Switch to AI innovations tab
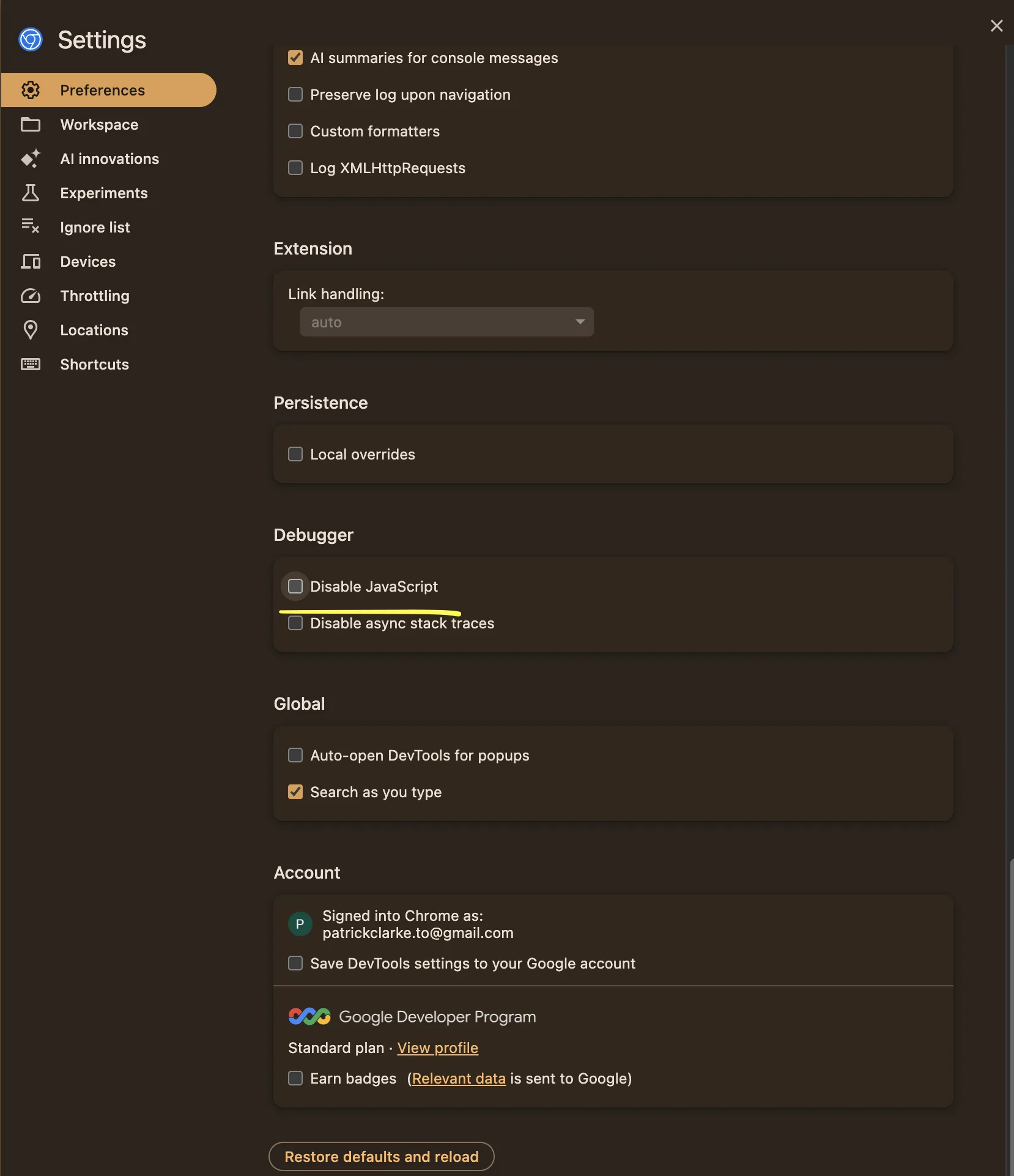 (109, 158)
